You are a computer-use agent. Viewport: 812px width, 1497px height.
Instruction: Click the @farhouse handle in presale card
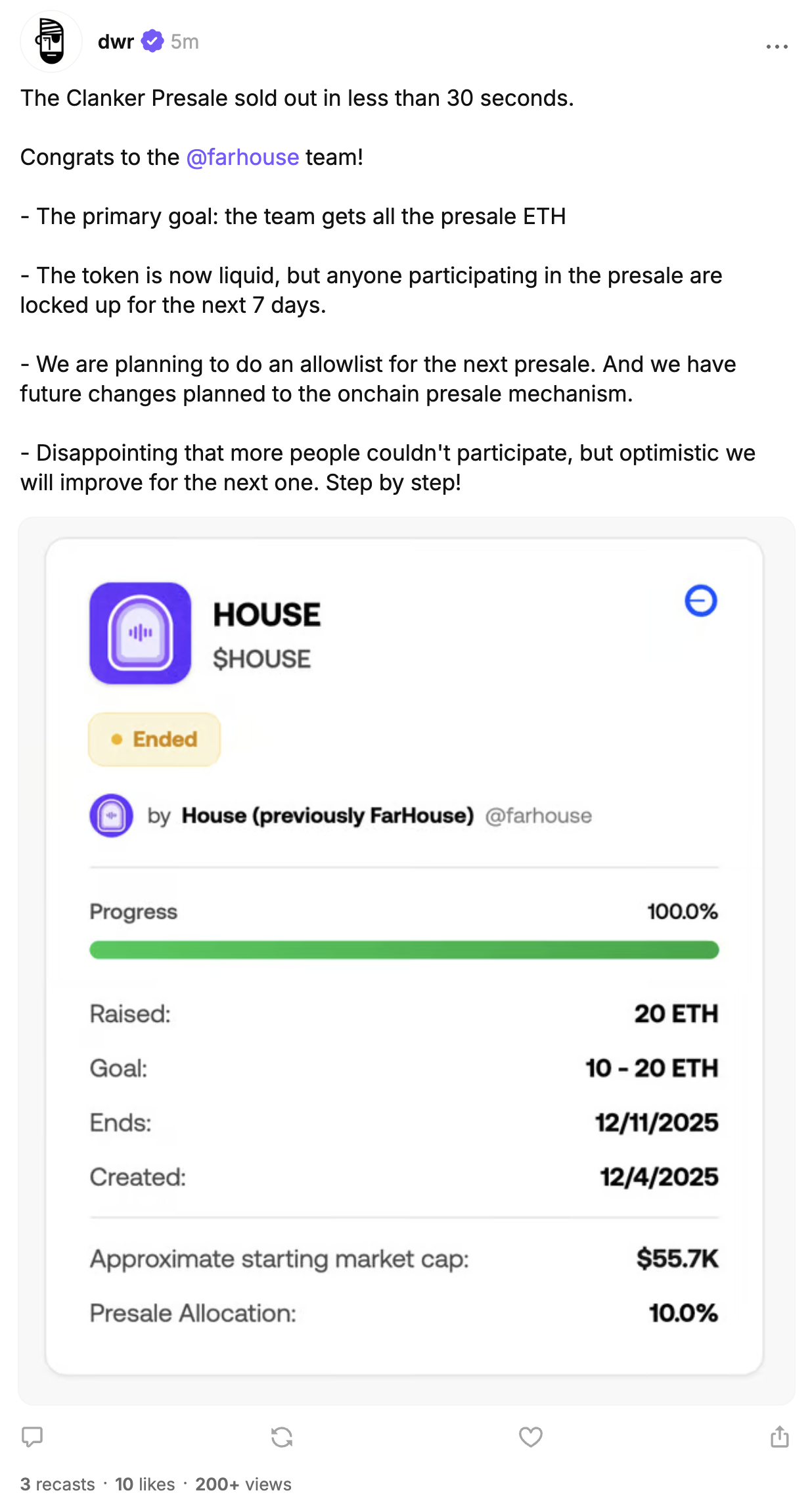click(x=538, y=816)
